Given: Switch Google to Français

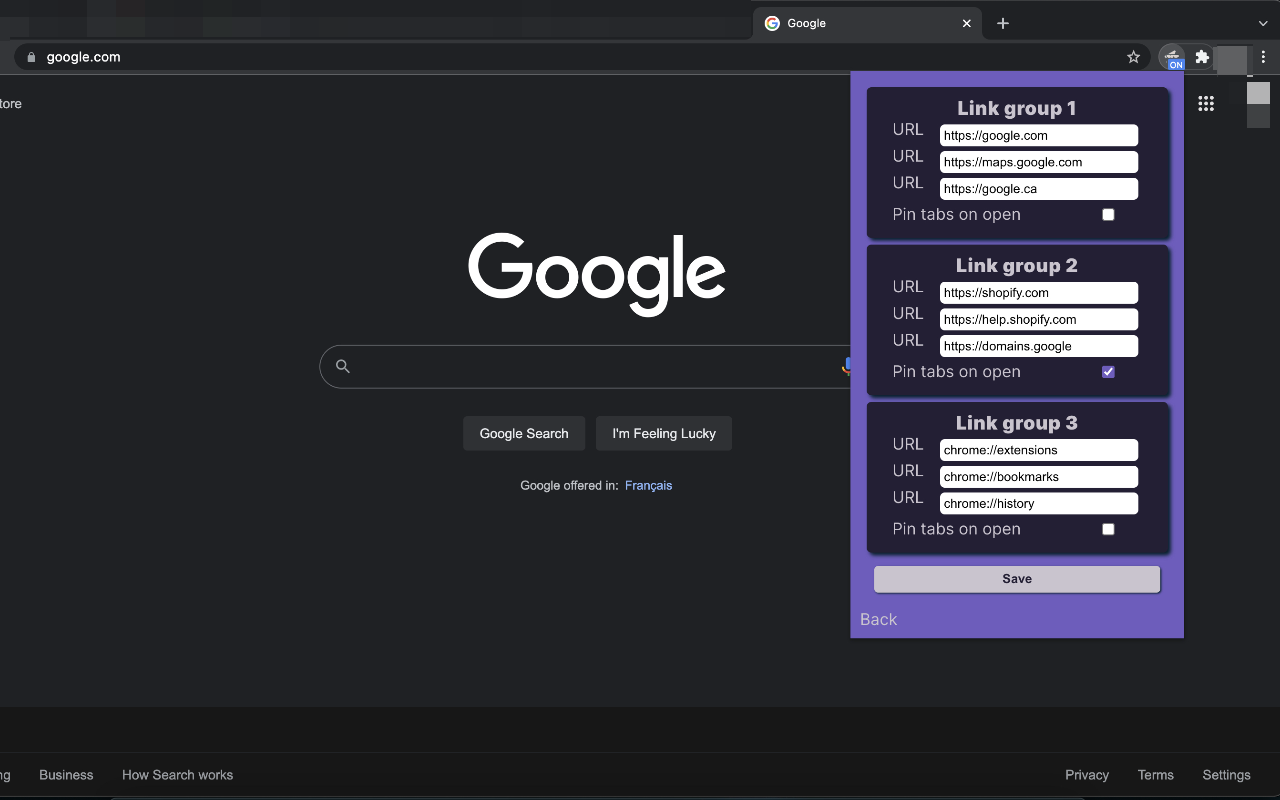Looking at the screenshot, I should coord(648,485).
